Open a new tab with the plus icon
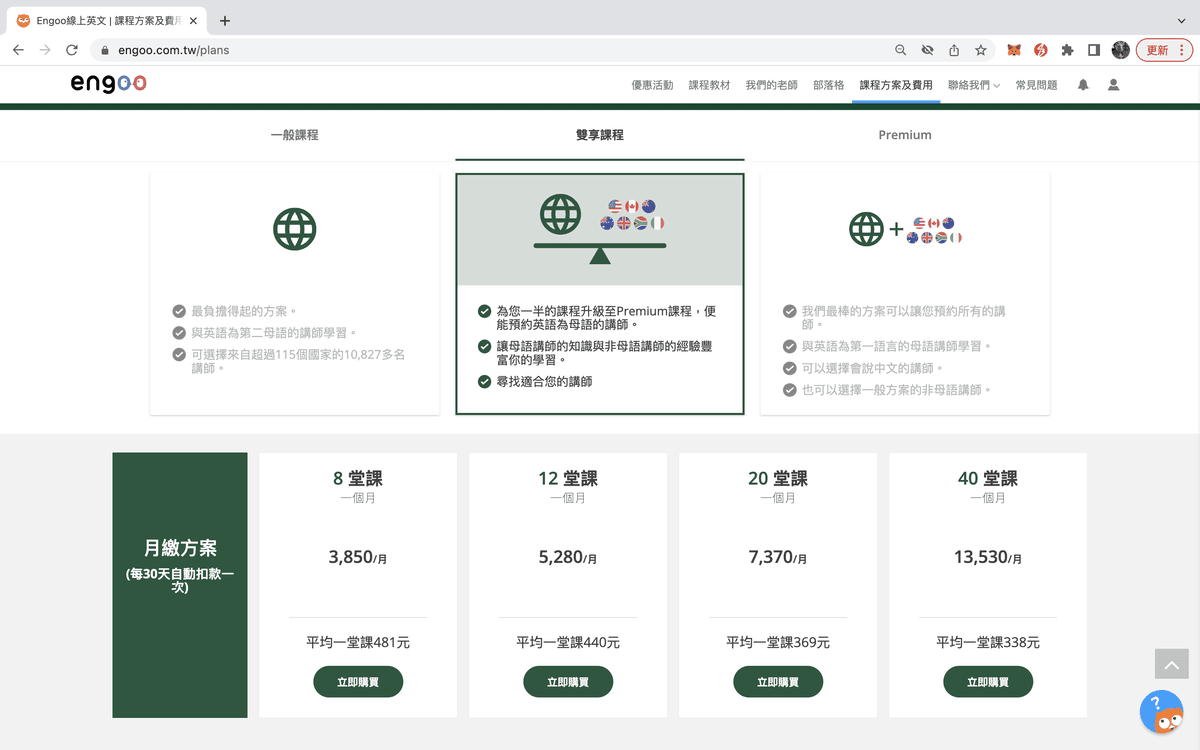The width and height of the screenshot is (1200, 750). coord(225,20)
